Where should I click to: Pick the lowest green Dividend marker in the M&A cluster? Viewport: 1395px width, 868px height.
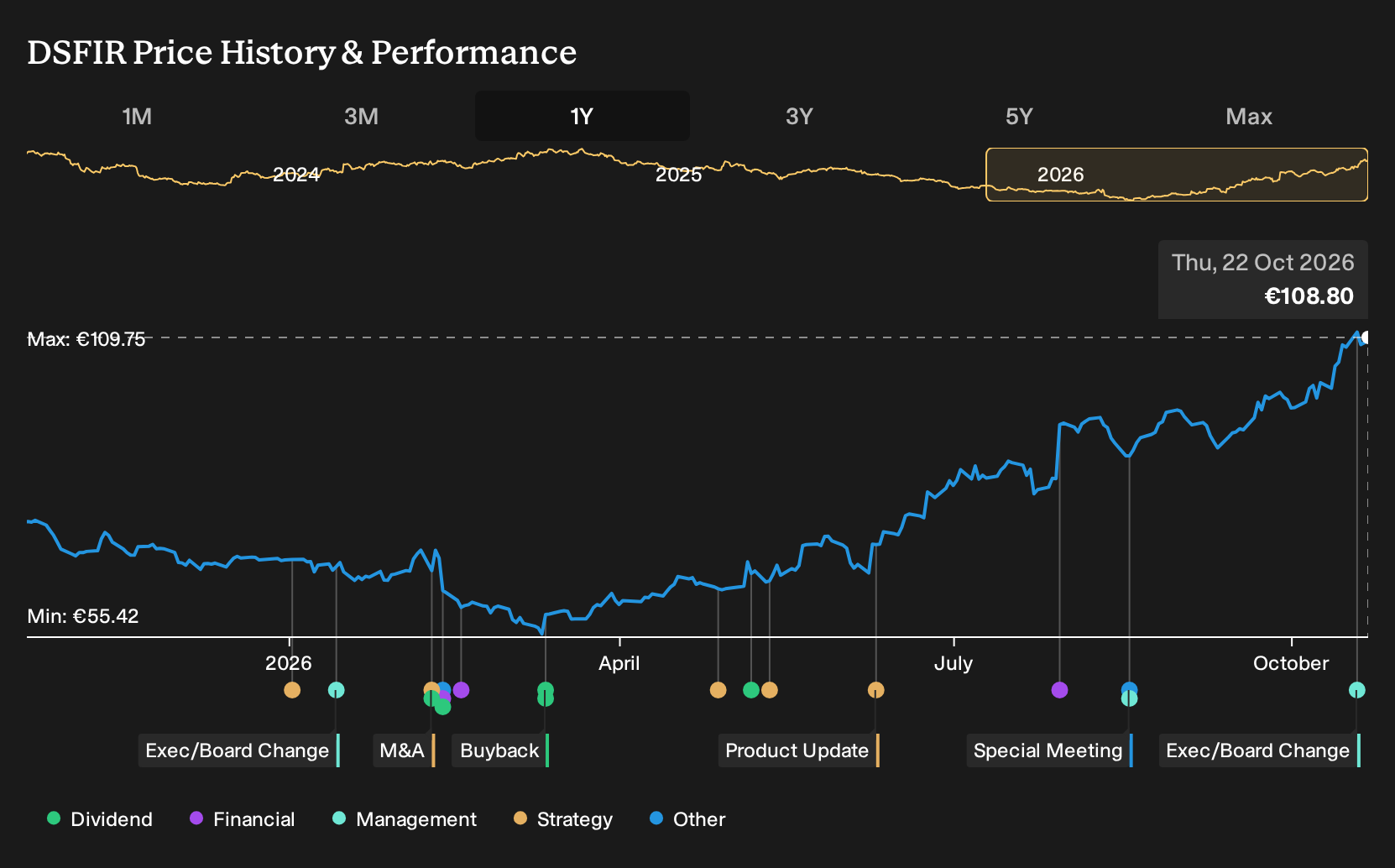[442, 707]
